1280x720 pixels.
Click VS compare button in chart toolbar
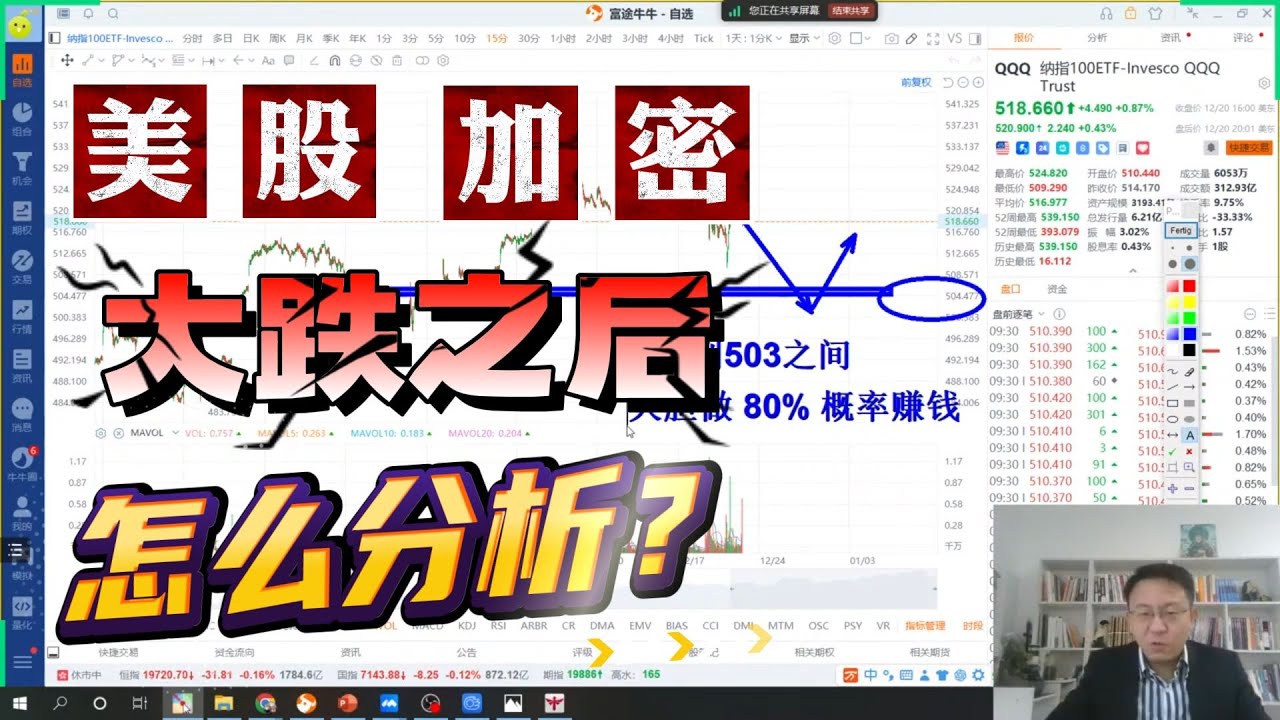[x=954, y=38]
